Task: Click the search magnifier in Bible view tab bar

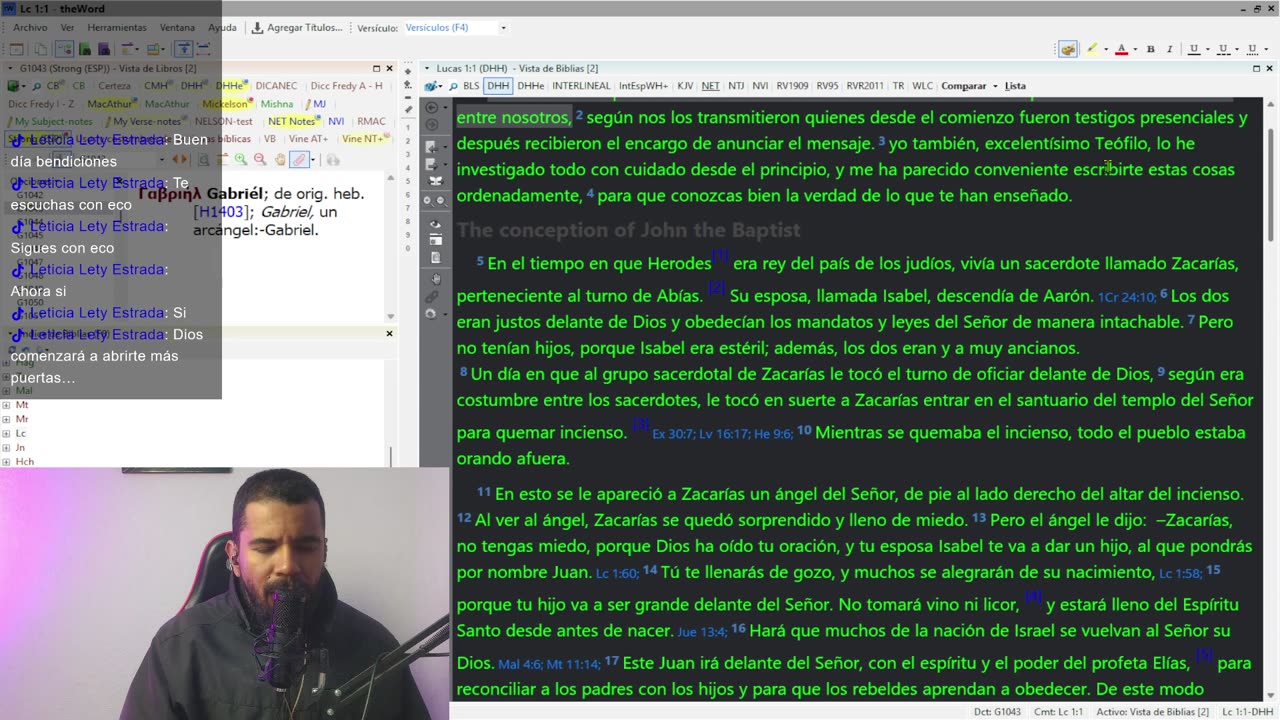Action: [452, 86]
